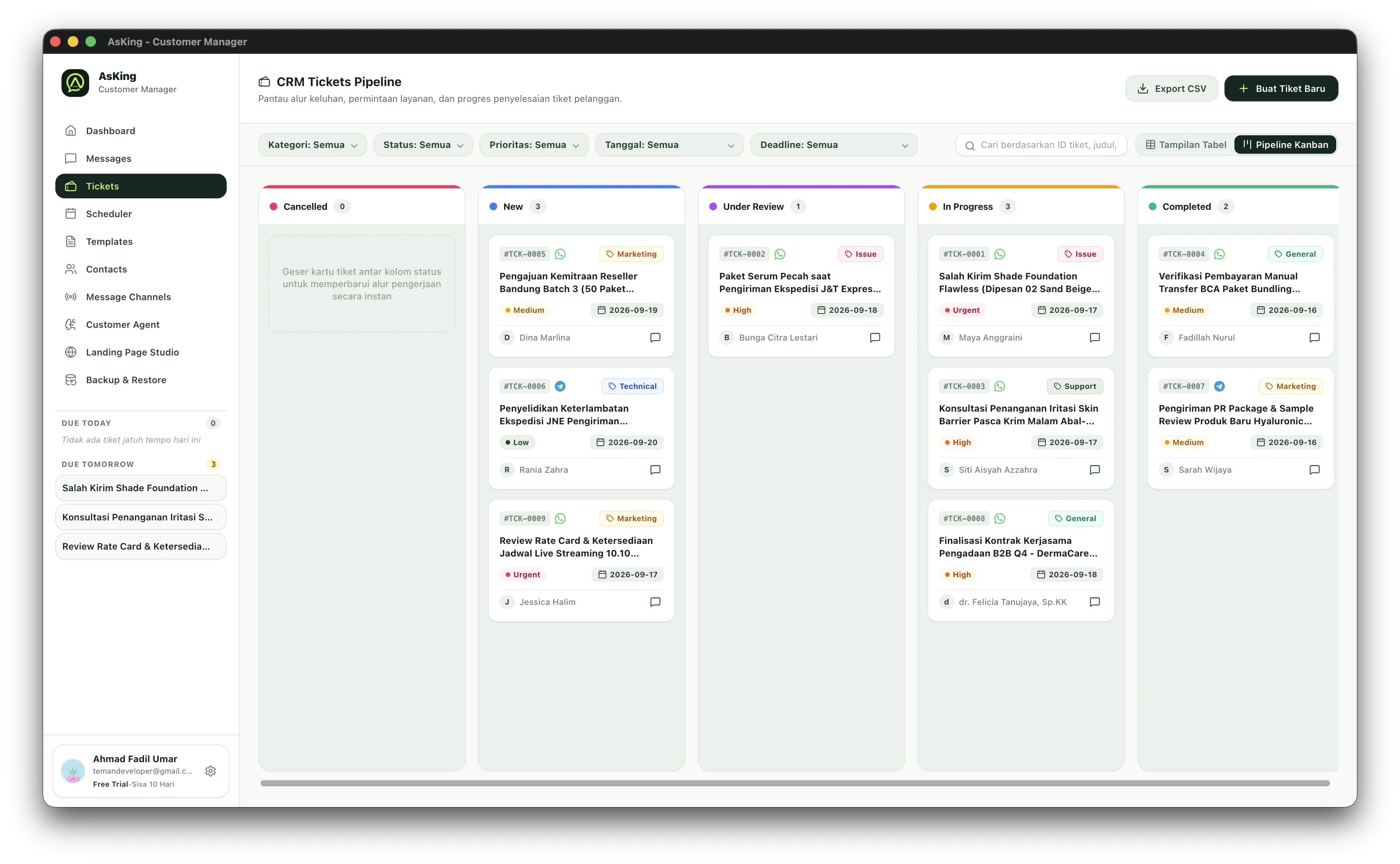Click Export CSV button
1400x864 pixels.
(1171, 88)
